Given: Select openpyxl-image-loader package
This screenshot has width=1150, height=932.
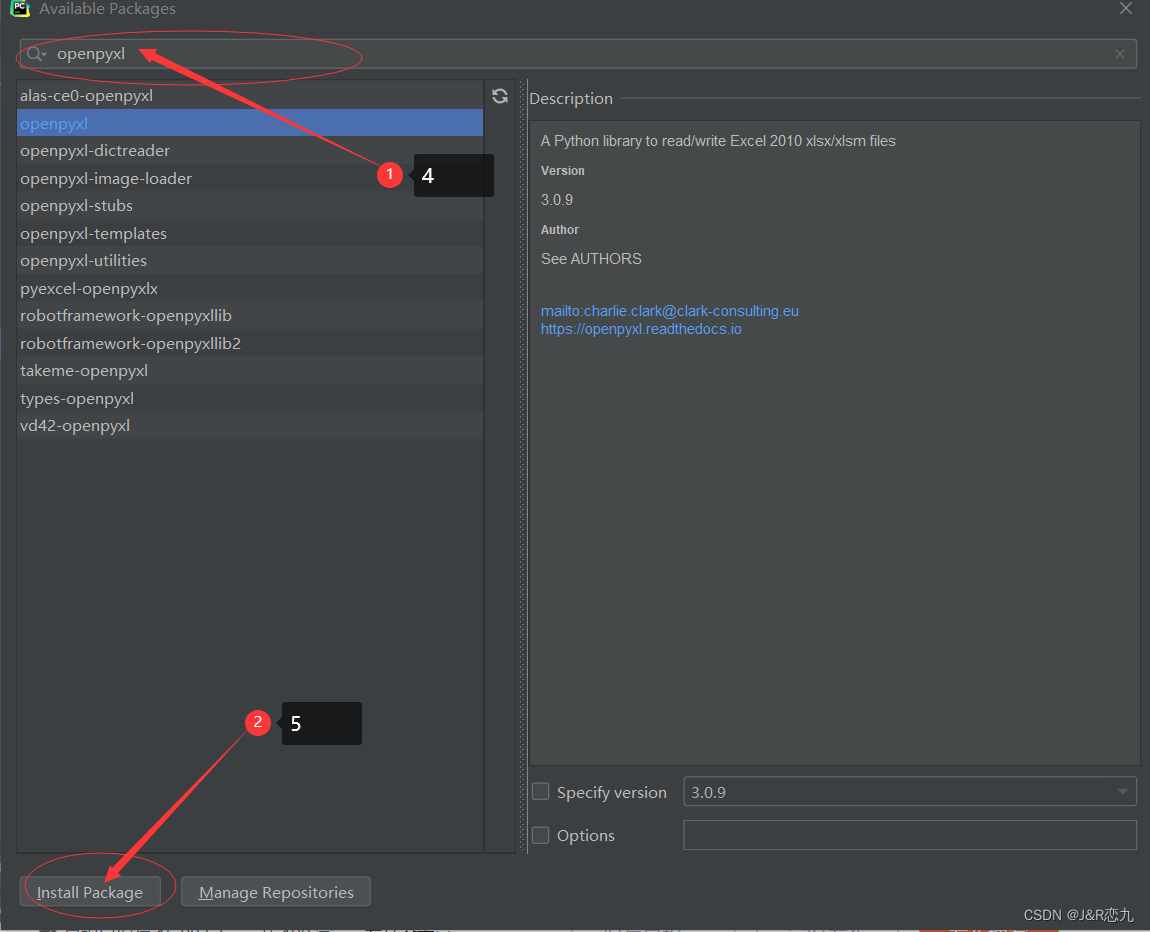Looking at the screenshot, I should point(250,178).
